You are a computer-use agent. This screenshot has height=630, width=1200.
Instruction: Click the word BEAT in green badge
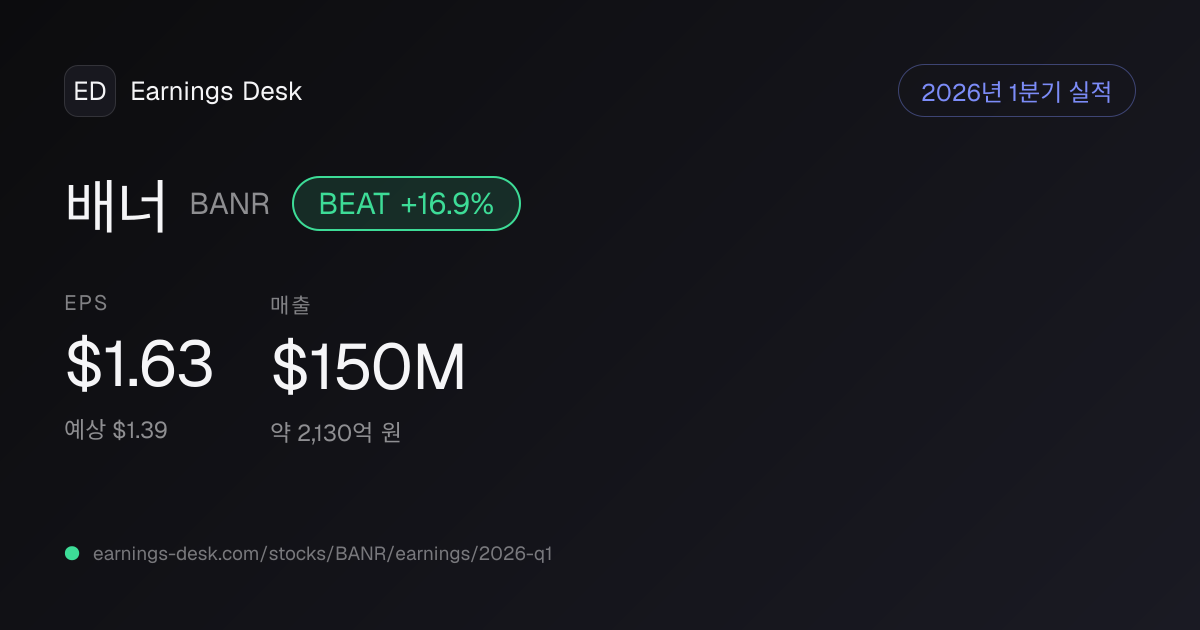click(x=354, y=204)
